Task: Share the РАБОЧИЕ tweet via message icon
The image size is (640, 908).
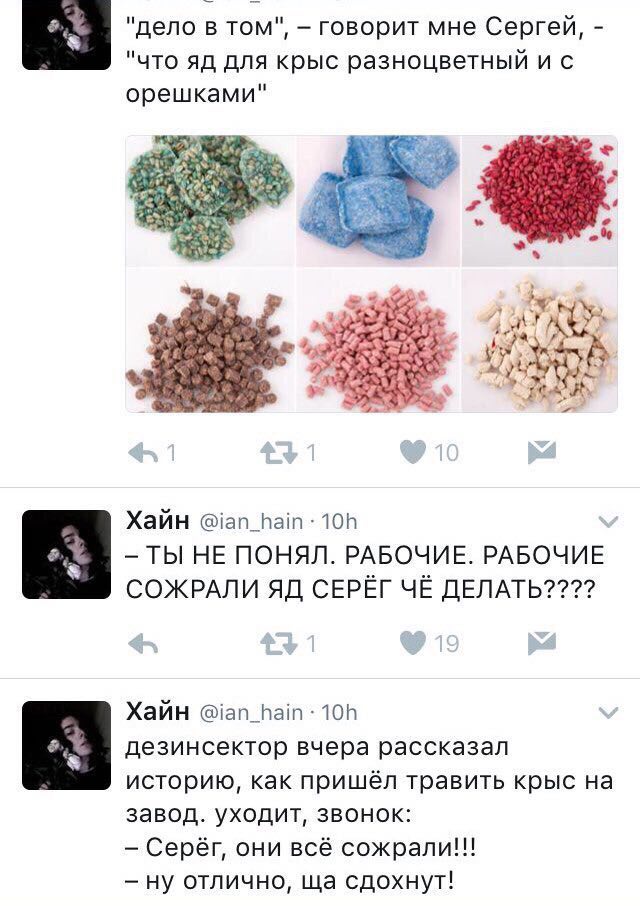Action: (542, 643)
